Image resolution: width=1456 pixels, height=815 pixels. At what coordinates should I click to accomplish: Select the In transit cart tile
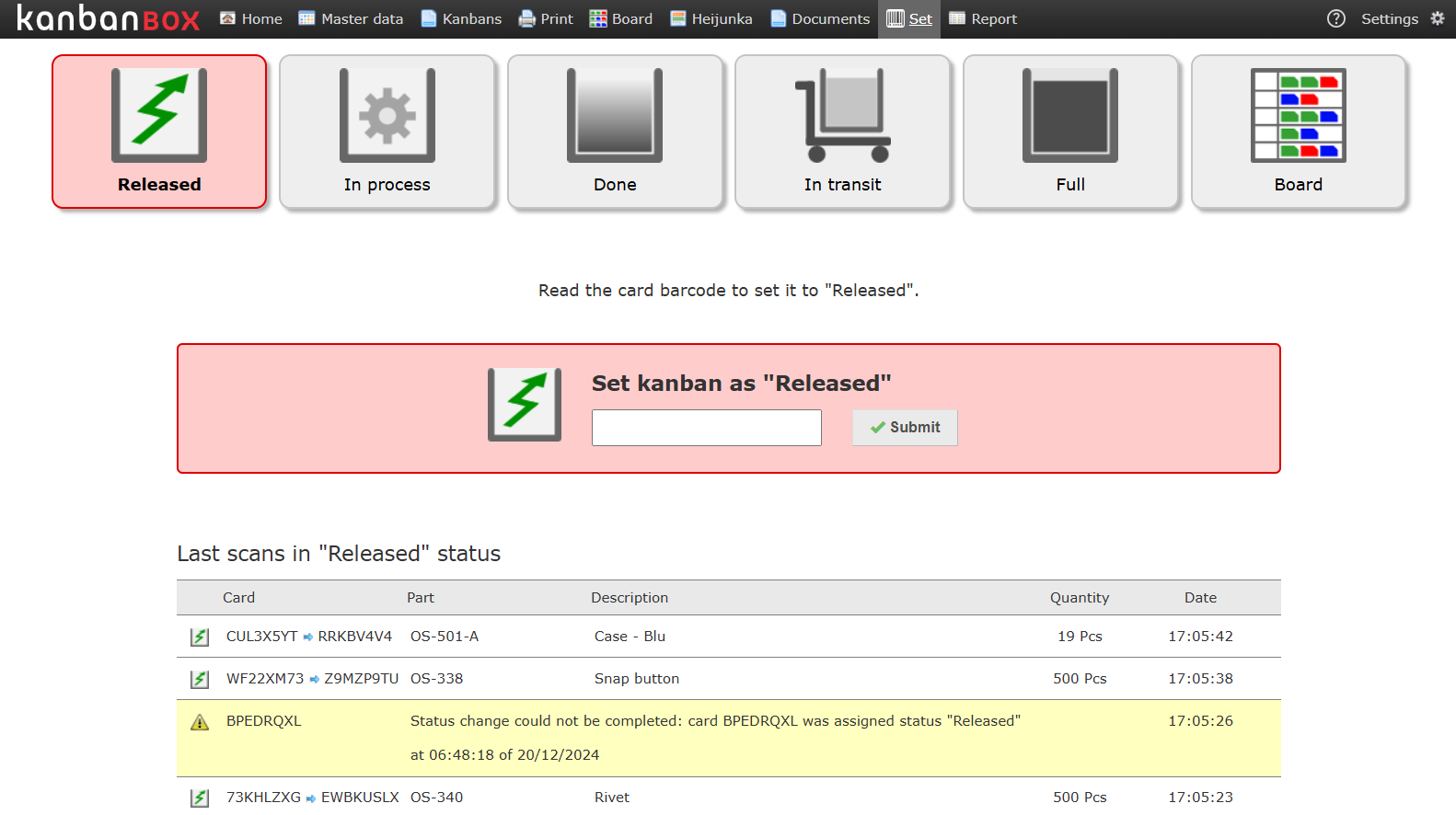(x=842, y=132)
